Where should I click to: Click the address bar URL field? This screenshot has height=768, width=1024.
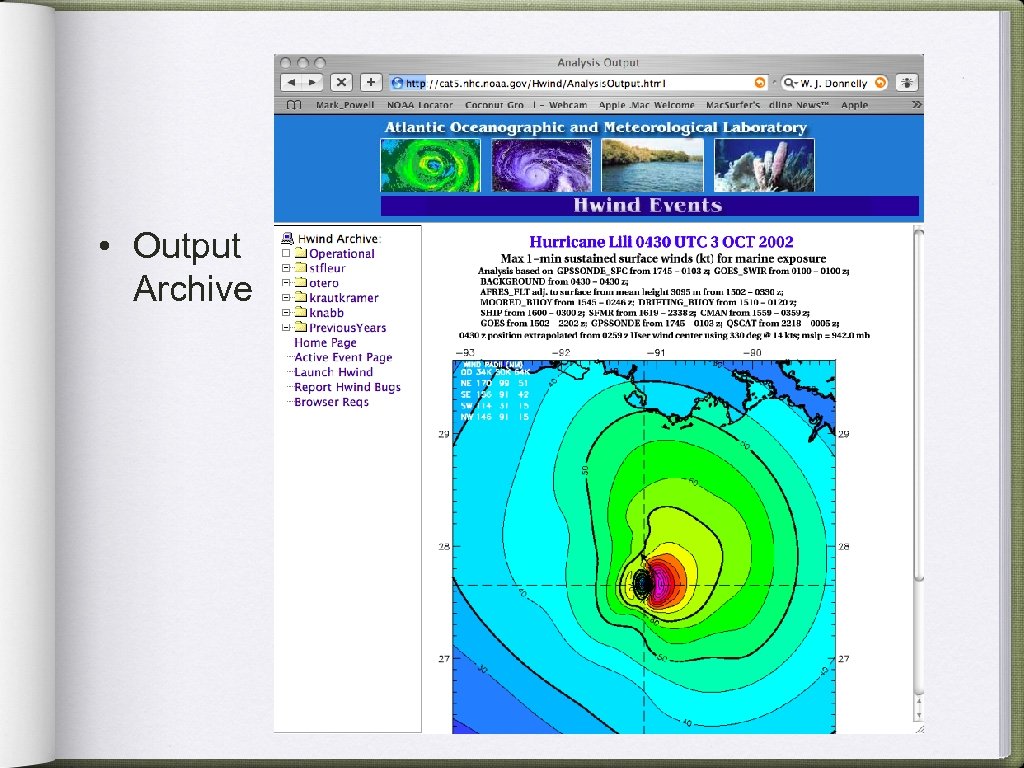pos(578,83)
